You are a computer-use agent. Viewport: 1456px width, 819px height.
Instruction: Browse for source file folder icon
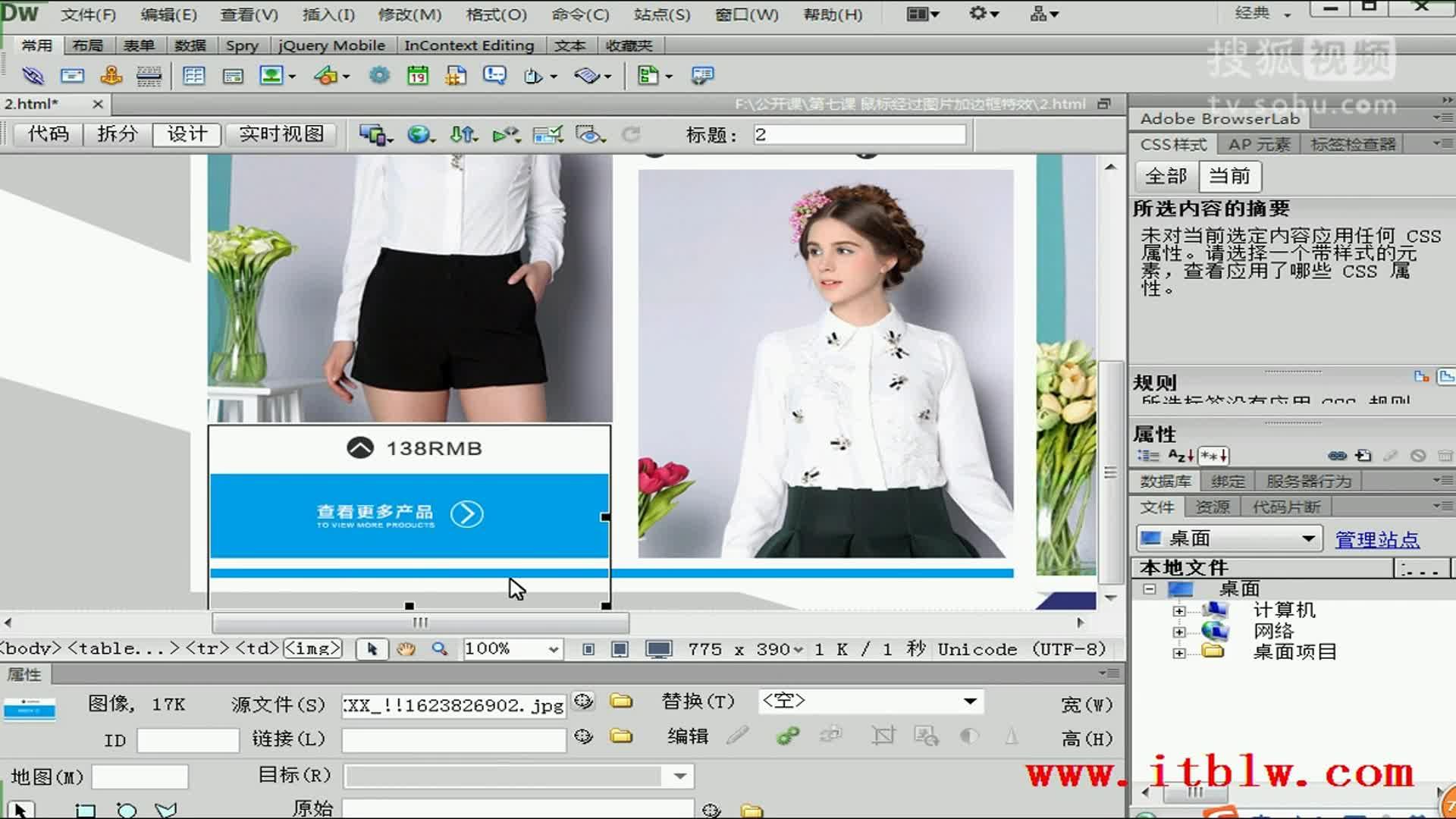click(x=621, y=701)
